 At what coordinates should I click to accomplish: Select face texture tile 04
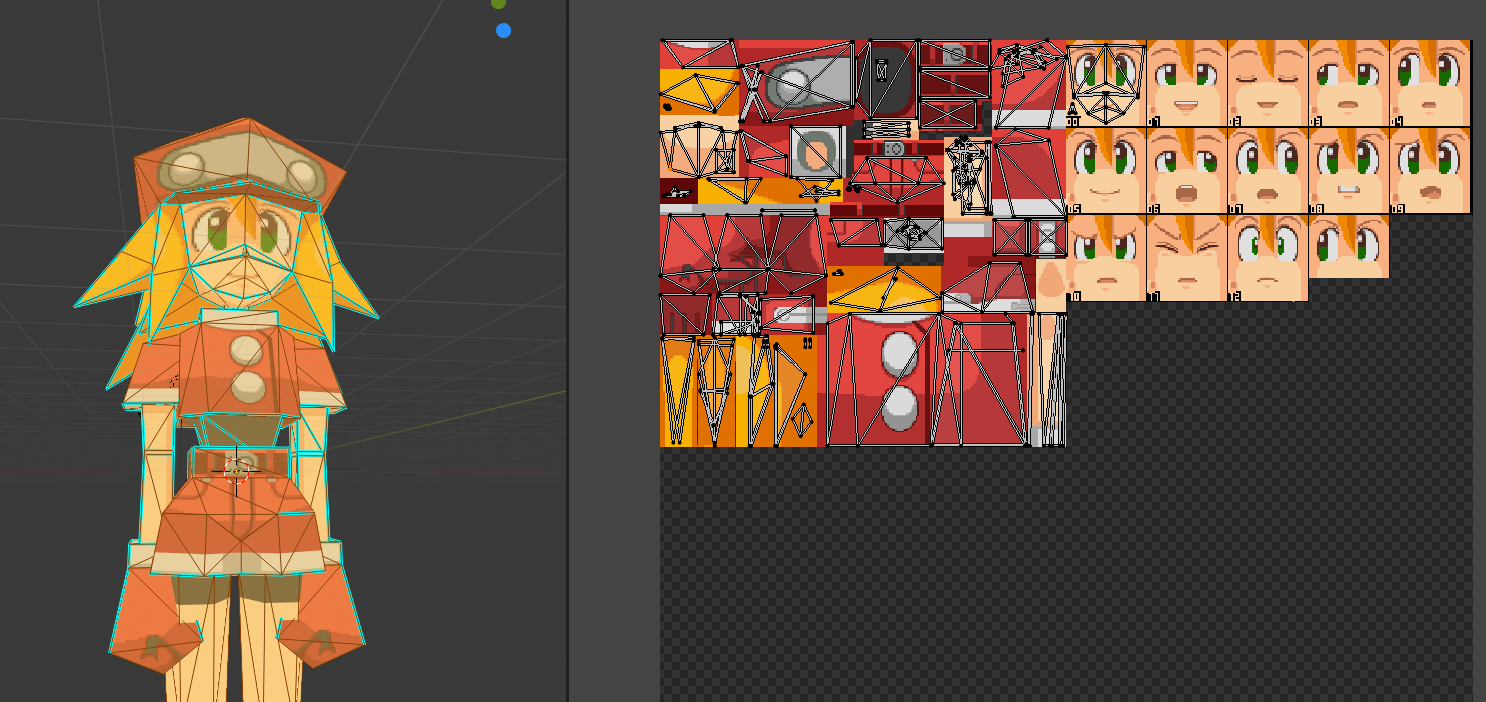click(1430, 83)
